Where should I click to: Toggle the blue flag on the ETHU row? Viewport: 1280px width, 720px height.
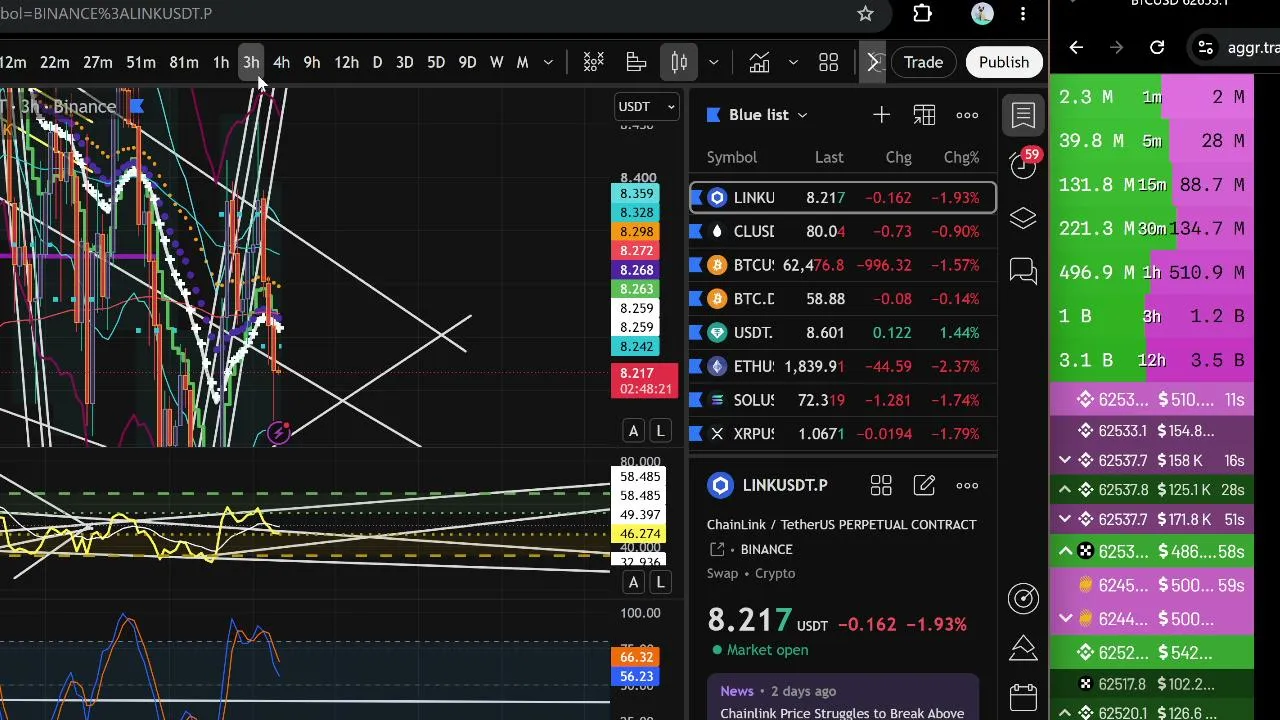pos(697,367)
